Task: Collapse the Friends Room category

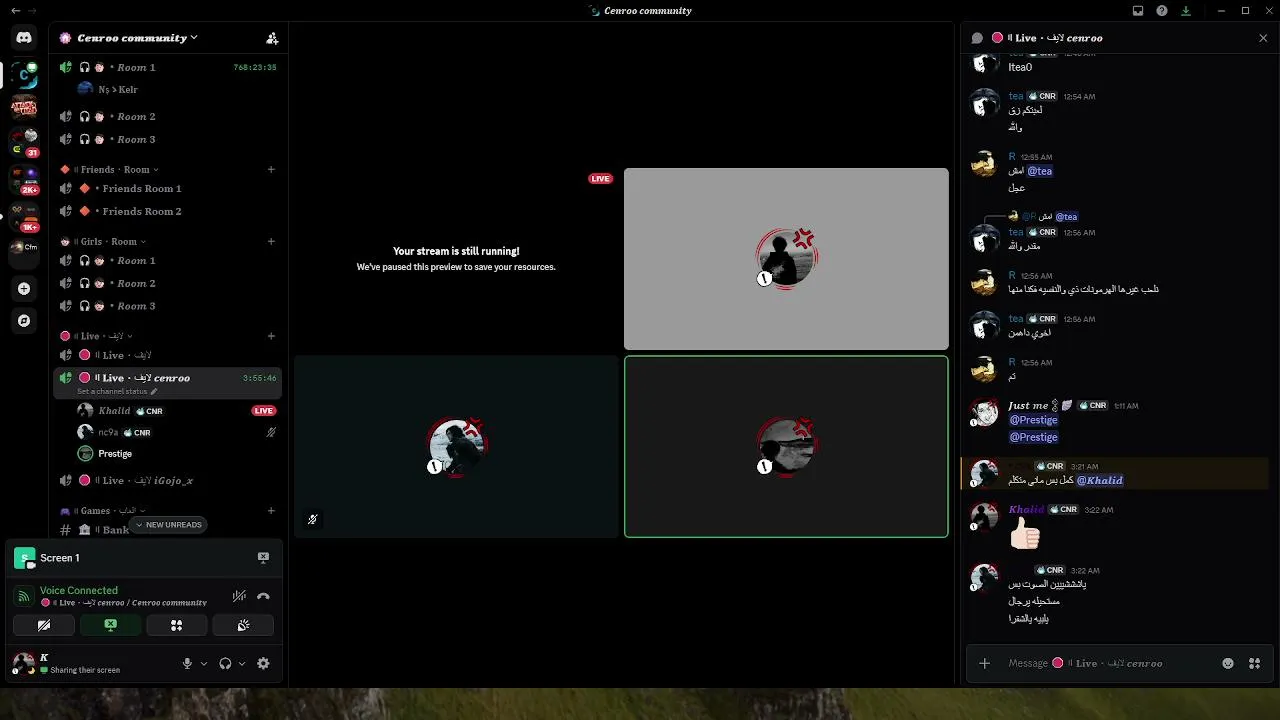Action: (x=111, y=170)
